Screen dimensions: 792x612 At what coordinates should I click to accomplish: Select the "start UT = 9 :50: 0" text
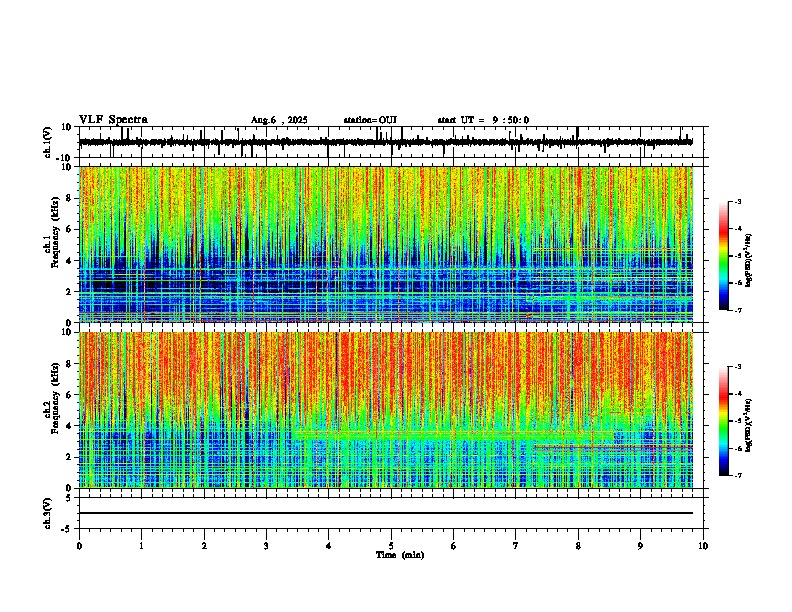tap(483, 120)
